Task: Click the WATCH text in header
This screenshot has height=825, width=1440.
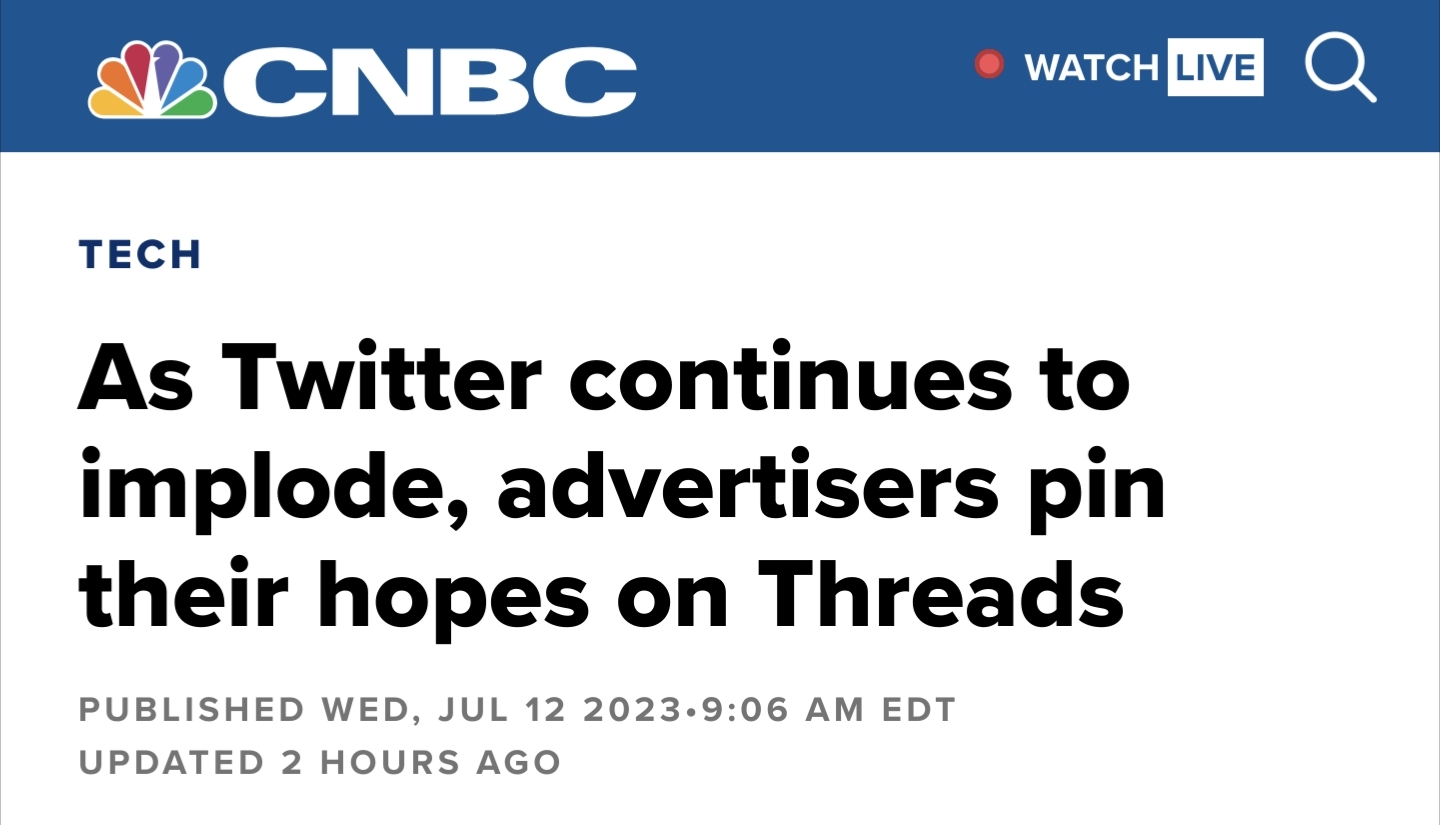Action: [x=1091, y=68]
